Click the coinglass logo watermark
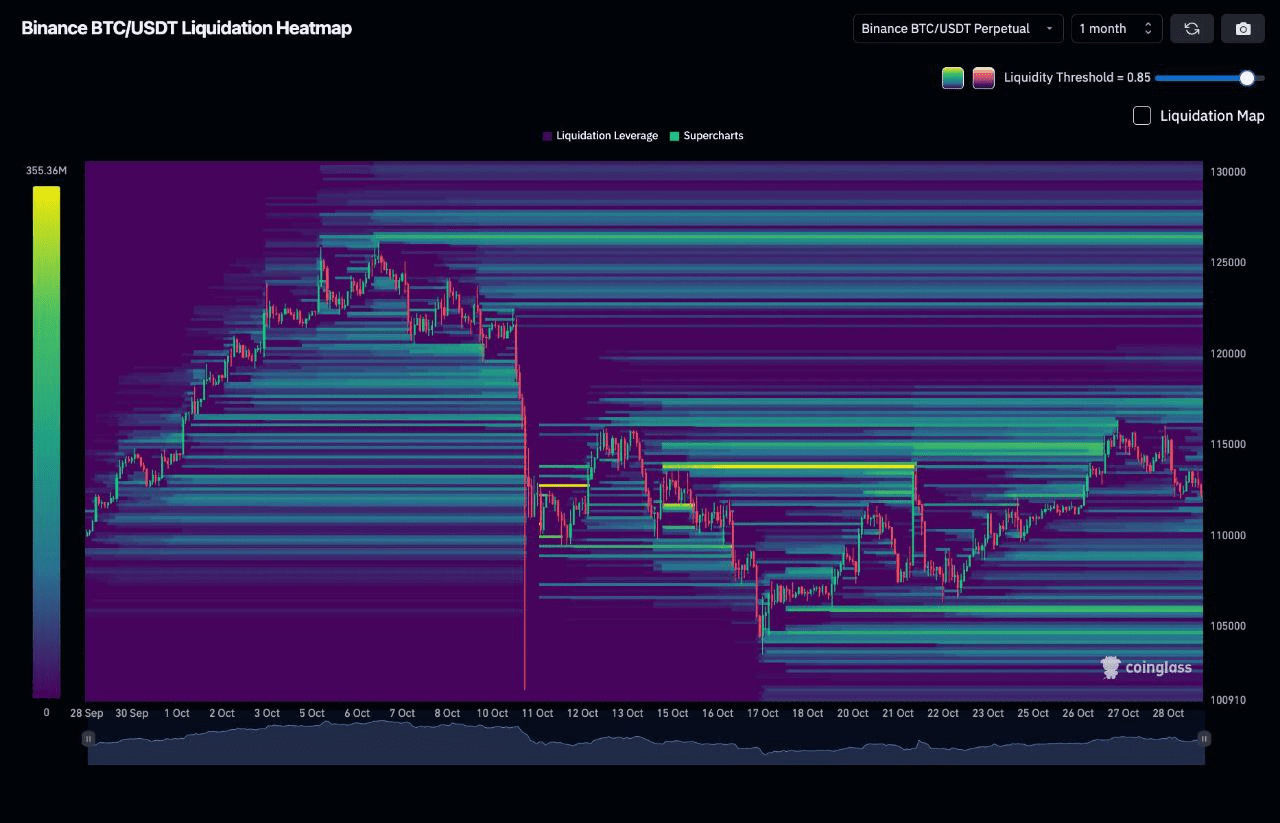Viewport: 1280px width, 823px height. pos(1146,667)
